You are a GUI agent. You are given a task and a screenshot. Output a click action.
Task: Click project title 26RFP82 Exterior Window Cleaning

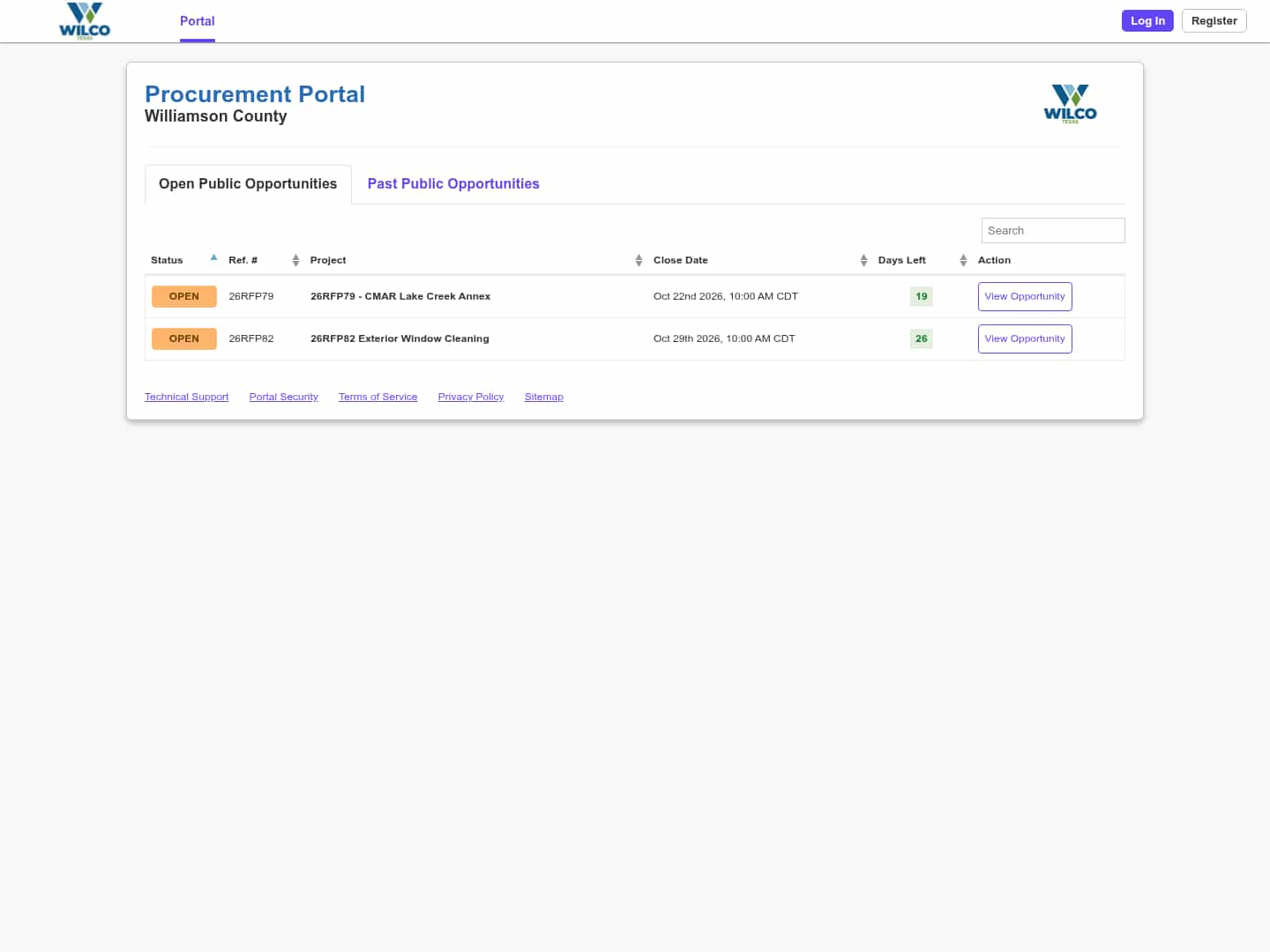400,338
